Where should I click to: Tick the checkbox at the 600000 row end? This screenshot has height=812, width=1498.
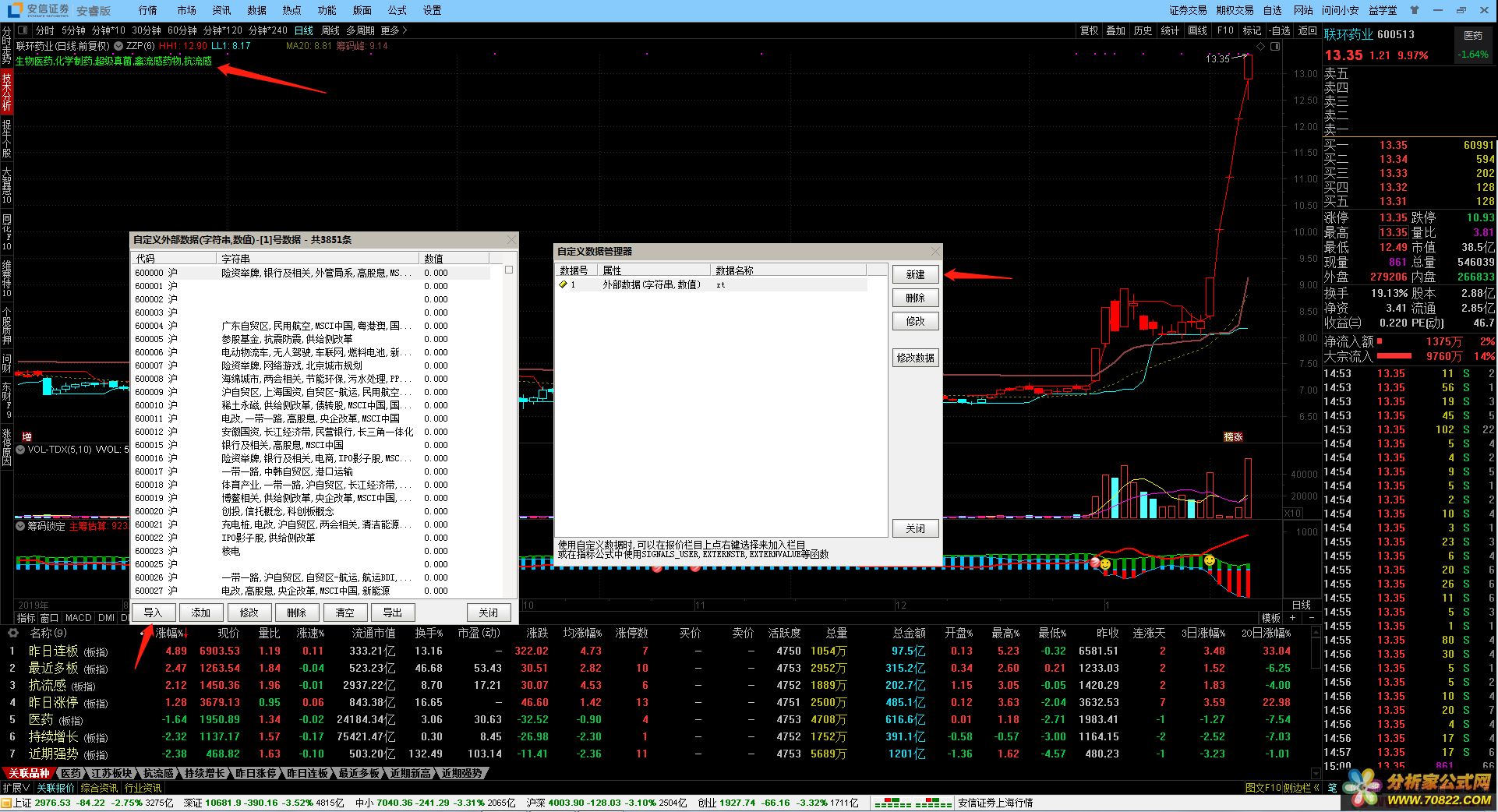(509, 270)
